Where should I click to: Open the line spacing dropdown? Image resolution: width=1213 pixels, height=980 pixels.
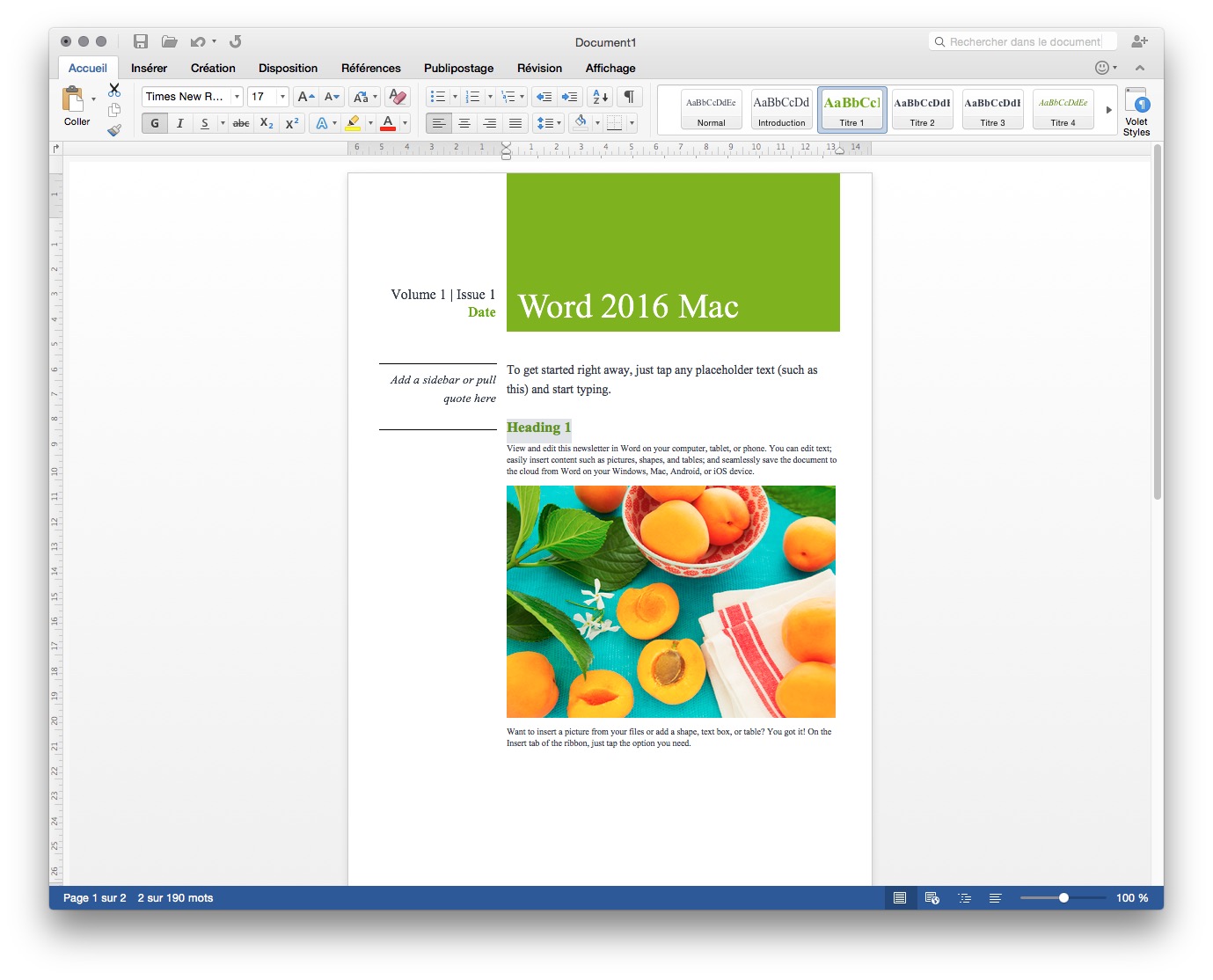point(549,123)
